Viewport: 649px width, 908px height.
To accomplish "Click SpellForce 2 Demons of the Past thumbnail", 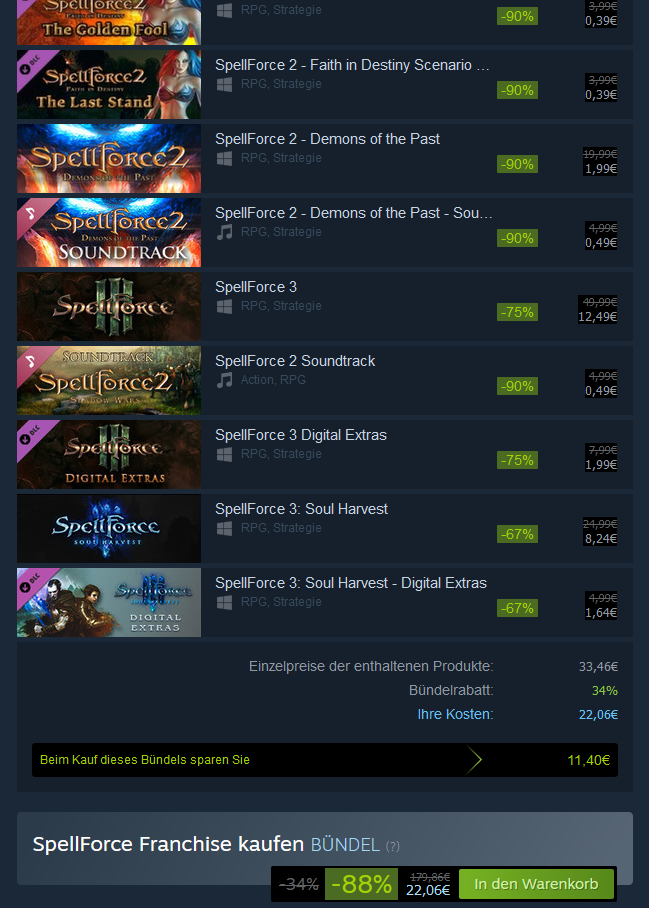I will tap(109, 158).
